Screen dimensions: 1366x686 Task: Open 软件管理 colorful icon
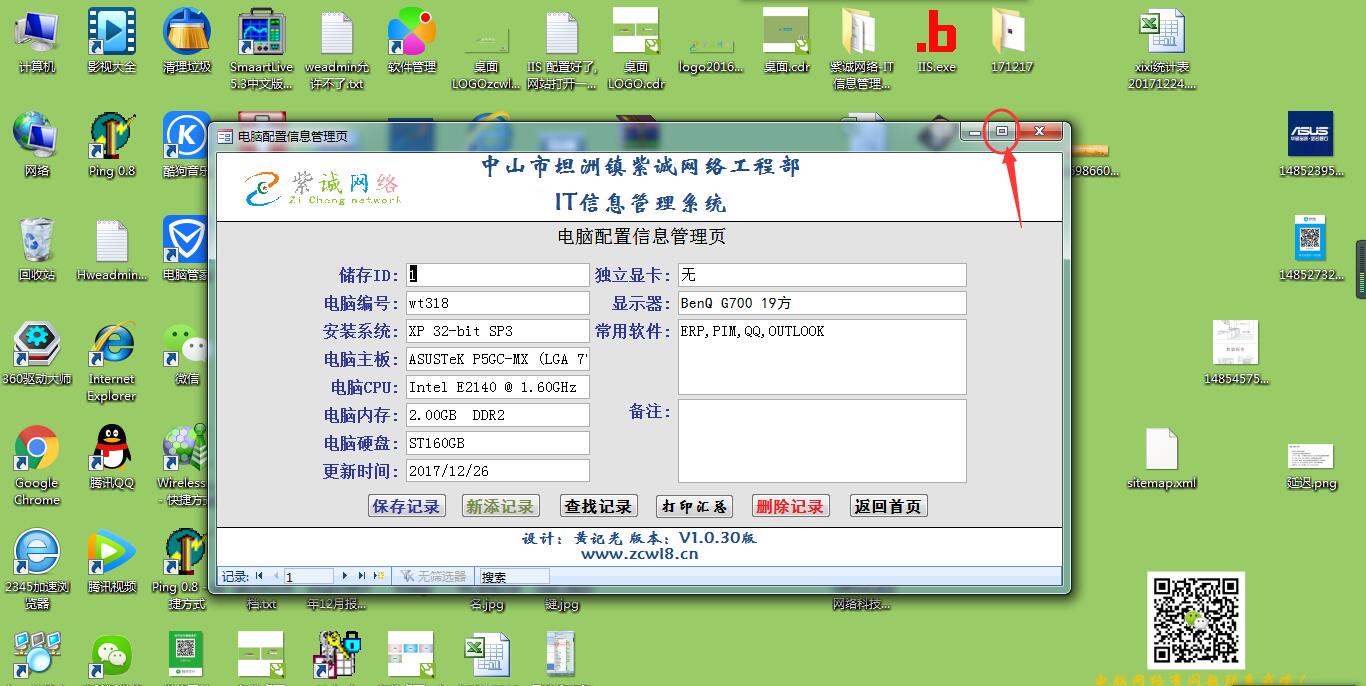point(412,41)
